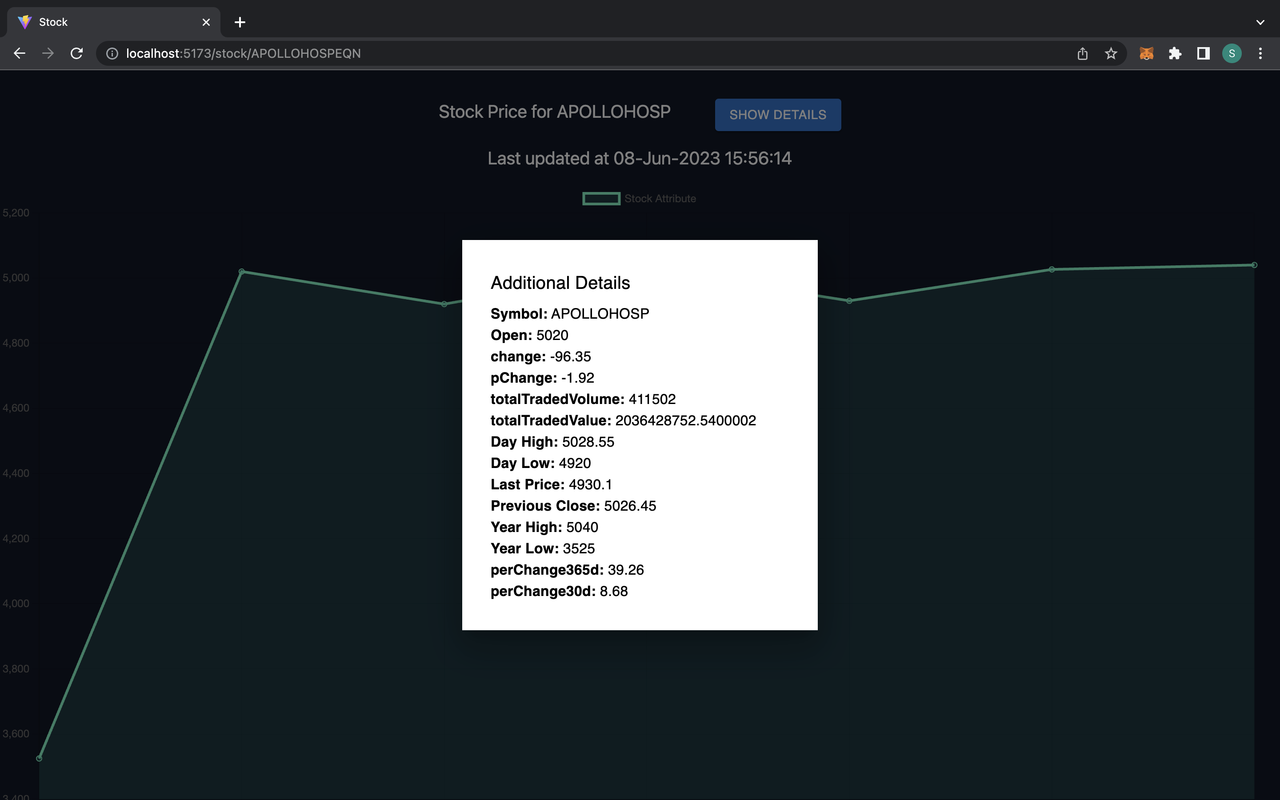Image resolution: width=1280 pixels, height=800 pixels.
Task: Open a new tab with the plus button
Action: 240,22
